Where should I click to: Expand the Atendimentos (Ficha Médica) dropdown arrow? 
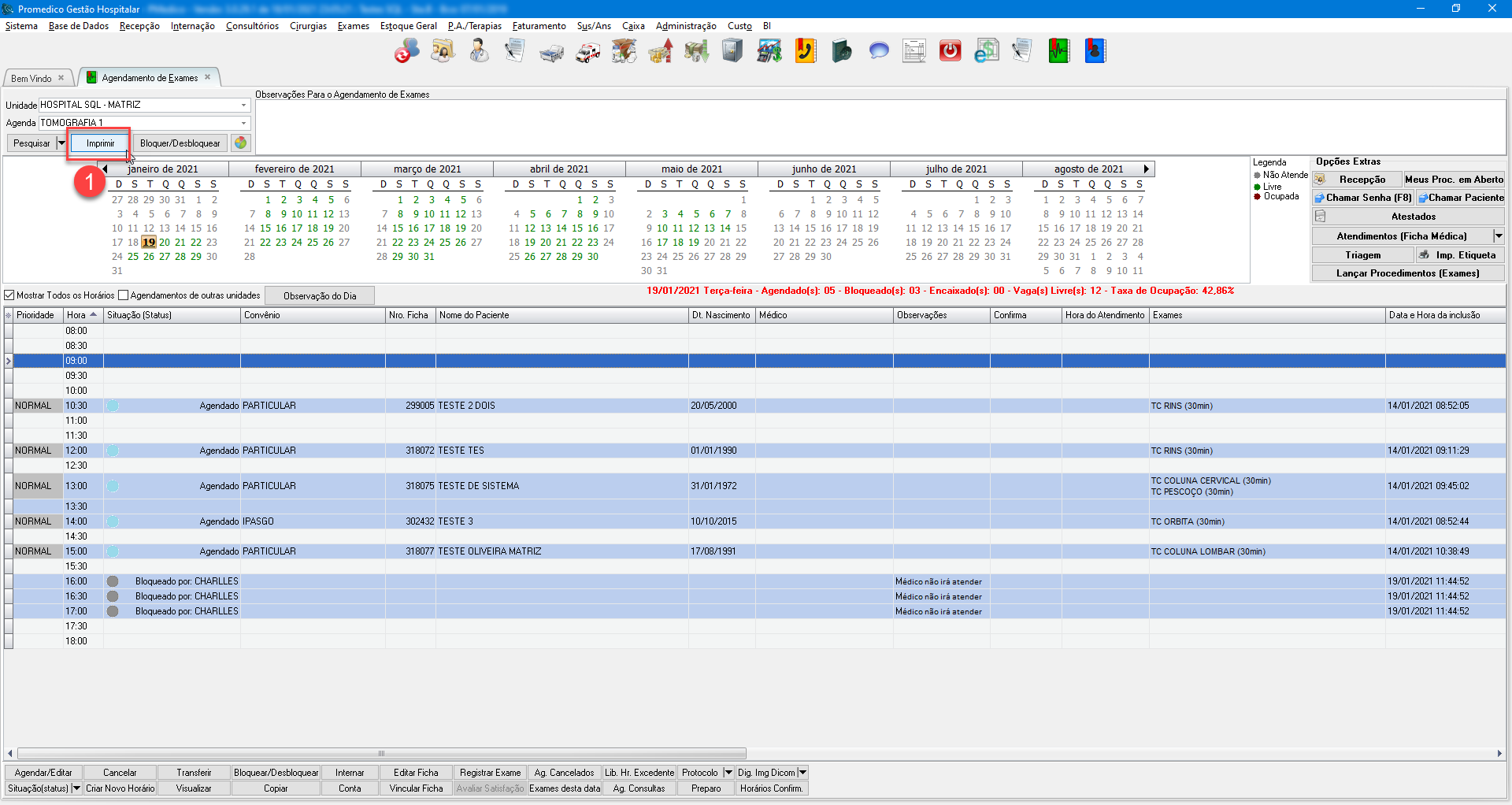[1499, 236]
